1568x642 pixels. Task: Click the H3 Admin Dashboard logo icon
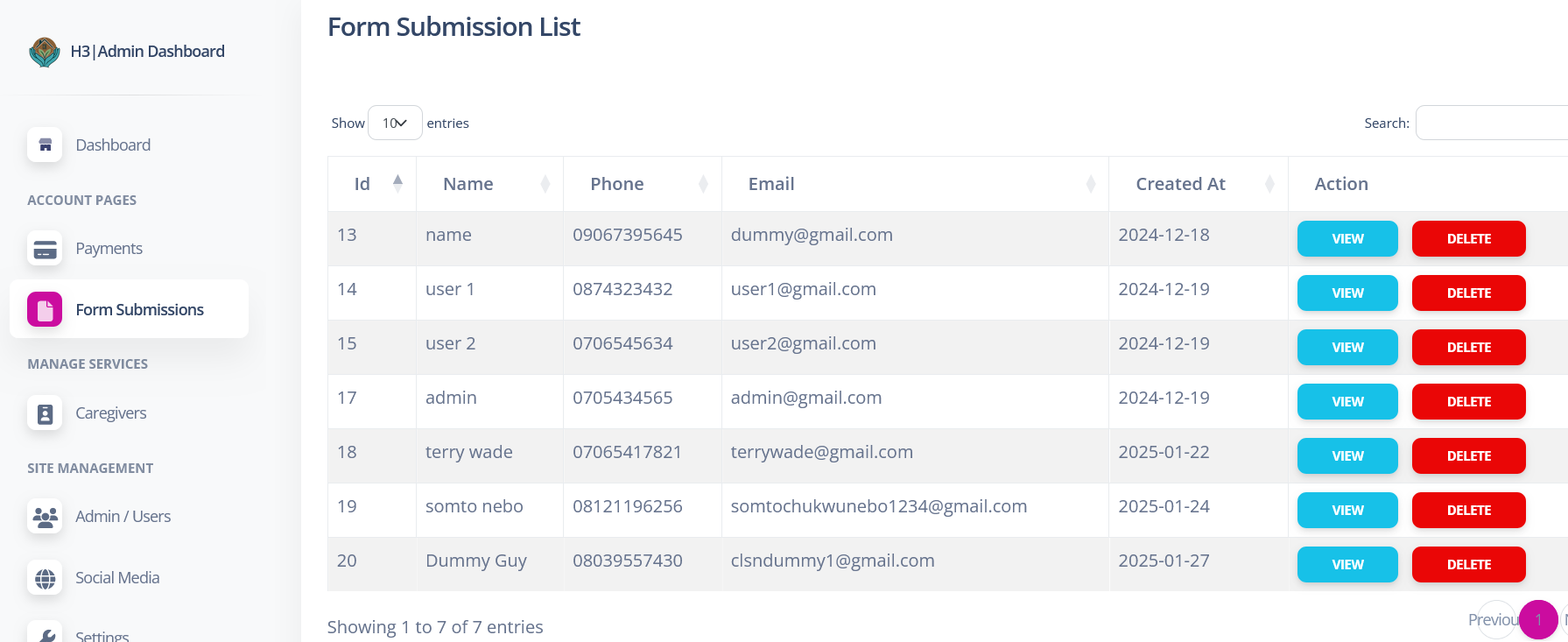44,52
